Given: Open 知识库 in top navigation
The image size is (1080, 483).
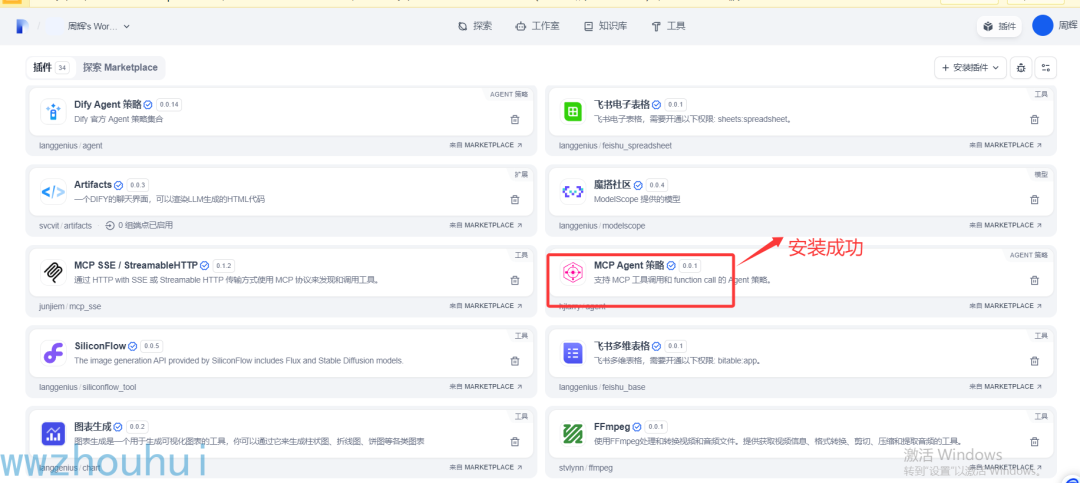Looking at the screenshot, I should [x=605, y=26].
